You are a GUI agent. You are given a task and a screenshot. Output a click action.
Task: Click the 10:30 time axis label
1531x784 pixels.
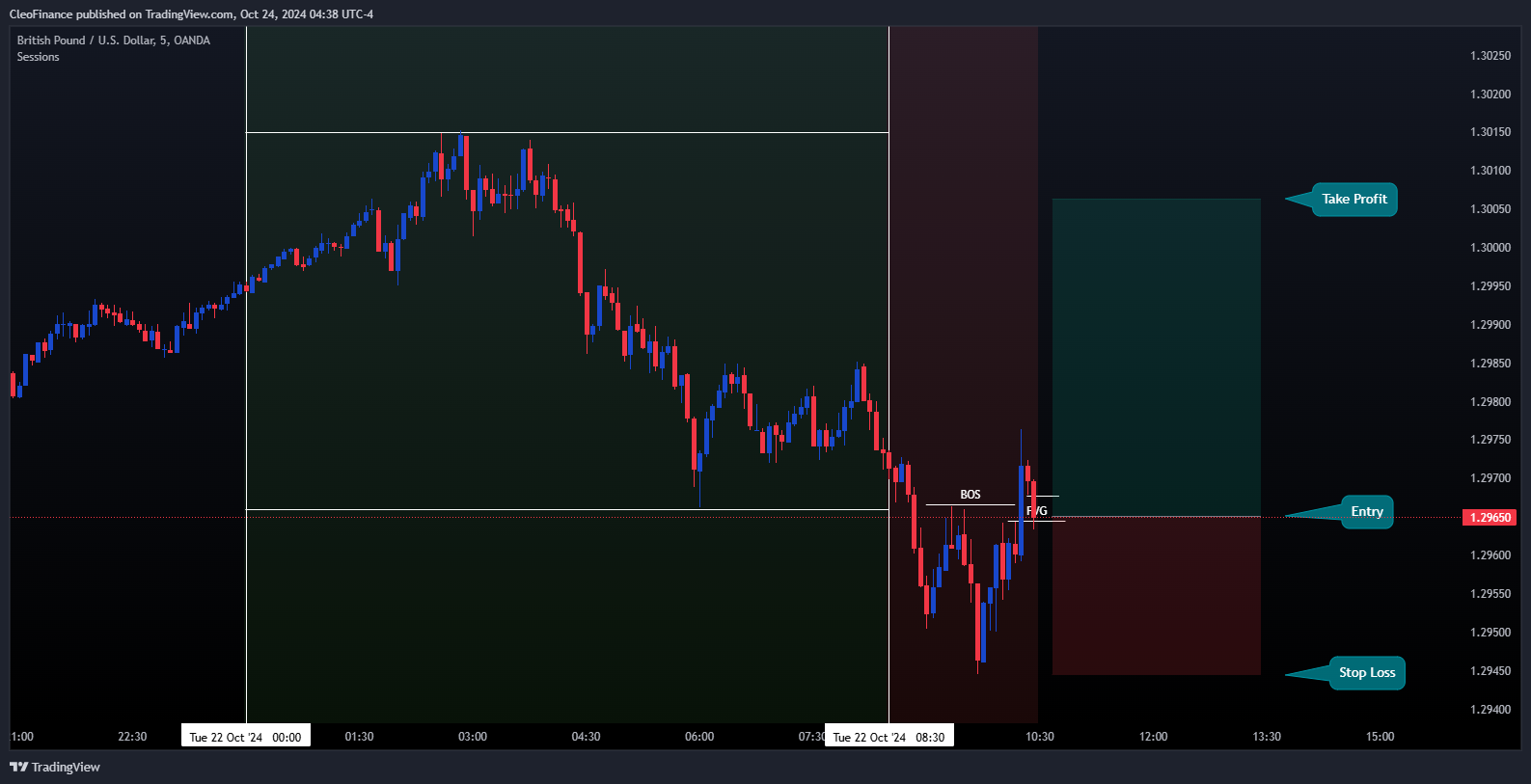1040,737
